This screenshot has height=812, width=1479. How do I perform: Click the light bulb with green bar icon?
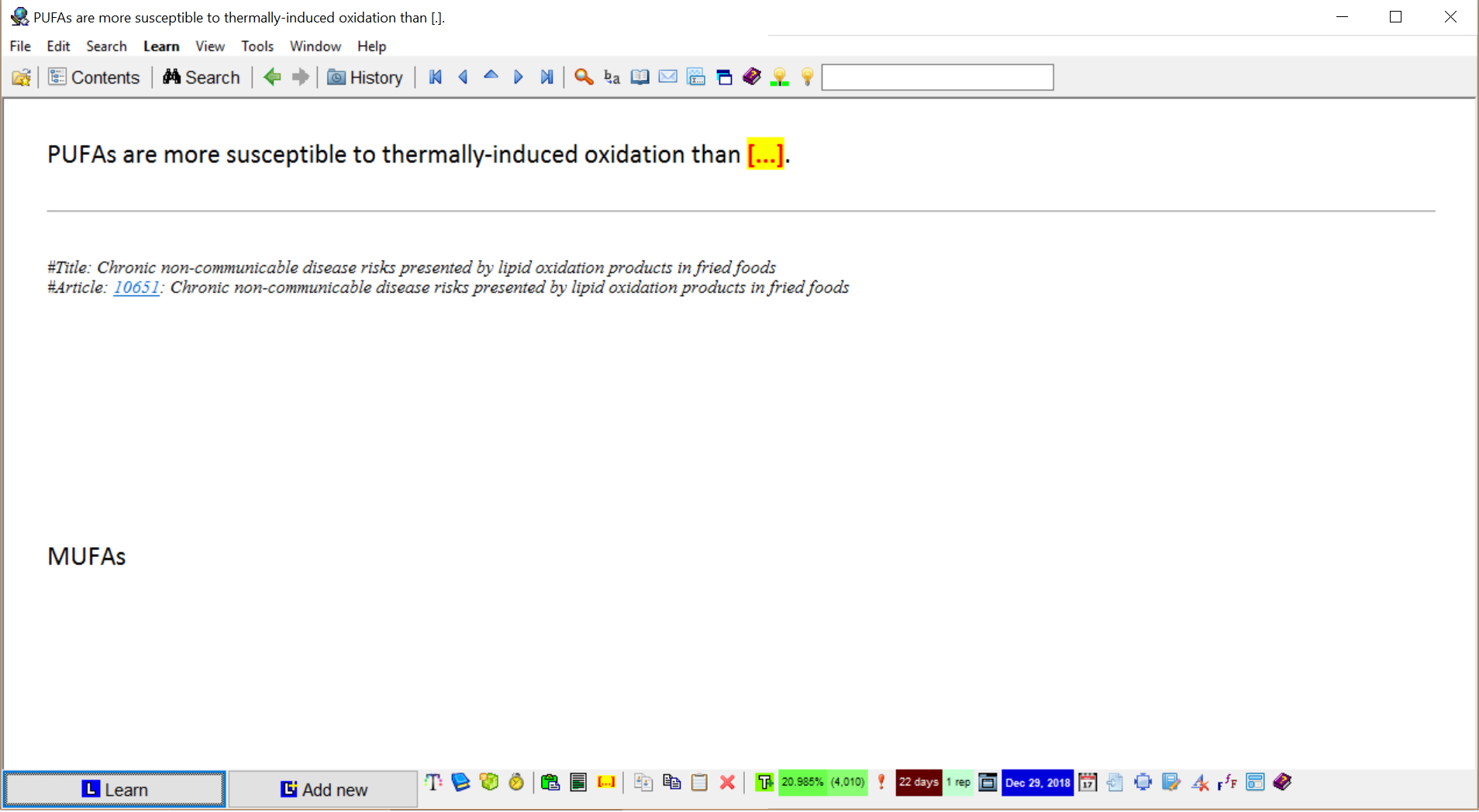(780, 77)
